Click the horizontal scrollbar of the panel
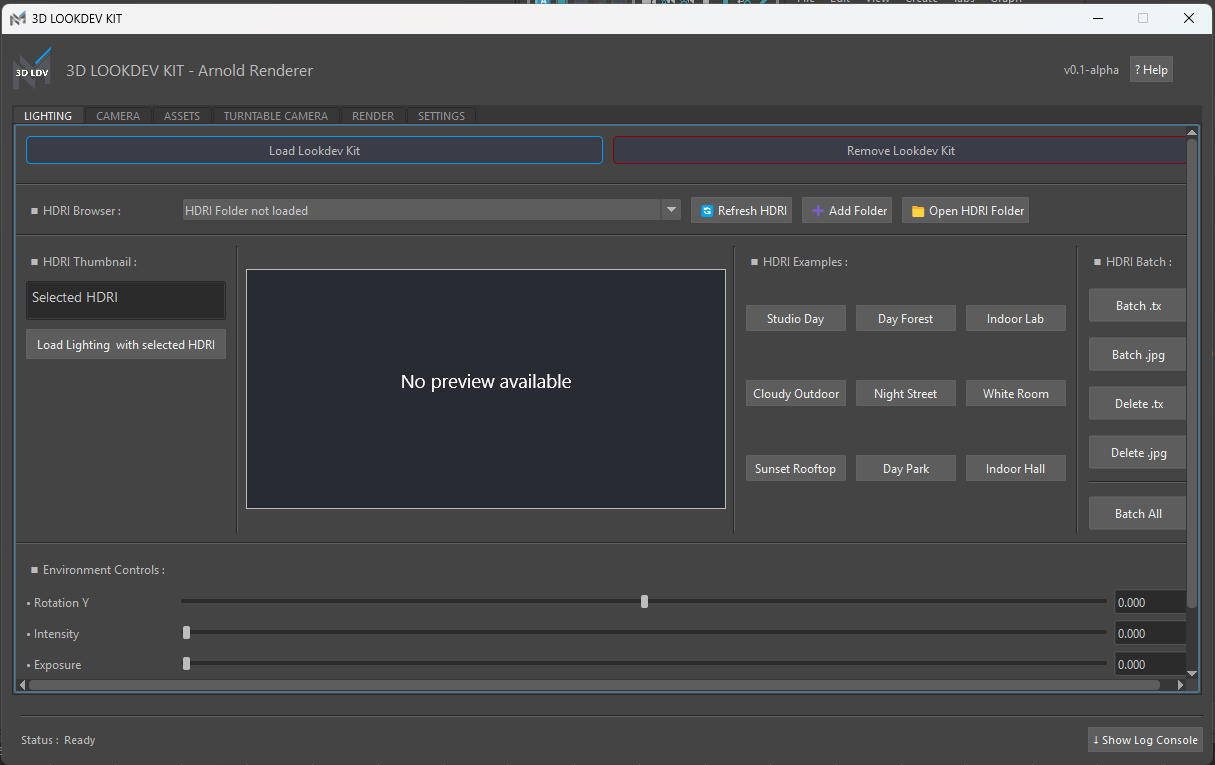The image size is (1215, 765). pos(595,685)
